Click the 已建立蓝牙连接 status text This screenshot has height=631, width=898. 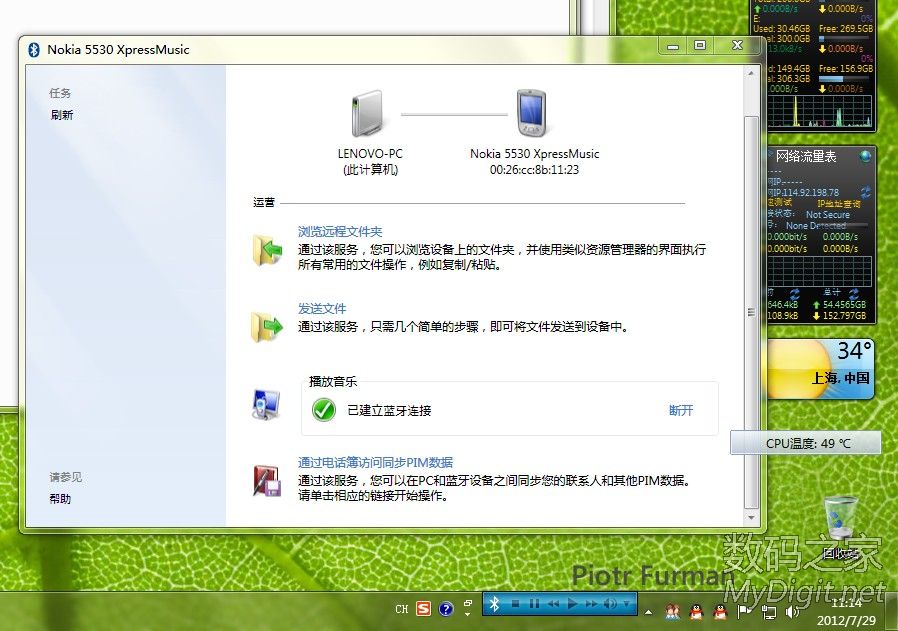pyautogui.click(x=389, y=410)
